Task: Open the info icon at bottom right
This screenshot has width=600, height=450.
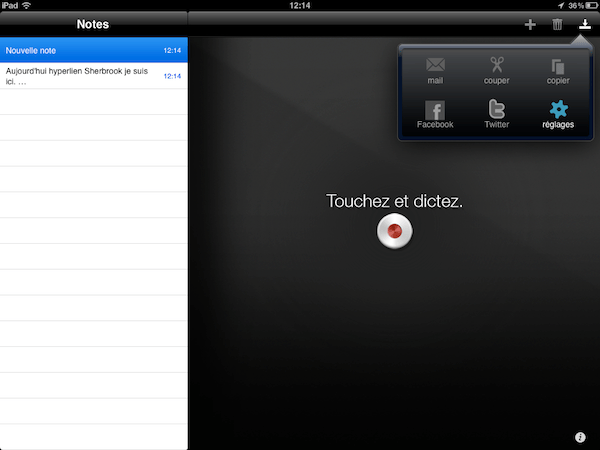Action: (x=580, y=437)
